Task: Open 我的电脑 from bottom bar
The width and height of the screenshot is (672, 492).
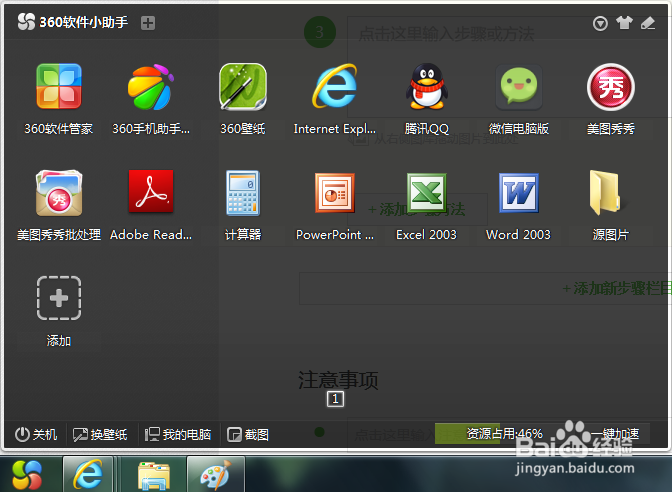Action: (178, 435)
